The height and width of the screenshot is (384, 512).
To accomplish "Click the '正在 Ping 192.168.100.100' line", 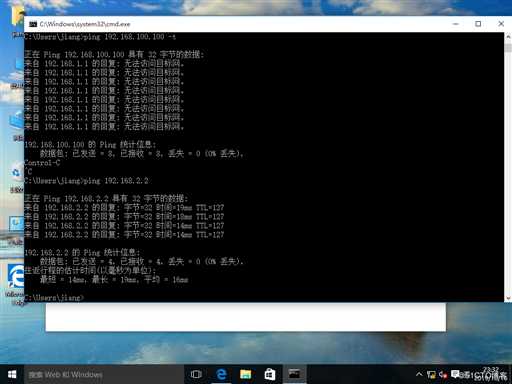I will click(x=114, y=54).
